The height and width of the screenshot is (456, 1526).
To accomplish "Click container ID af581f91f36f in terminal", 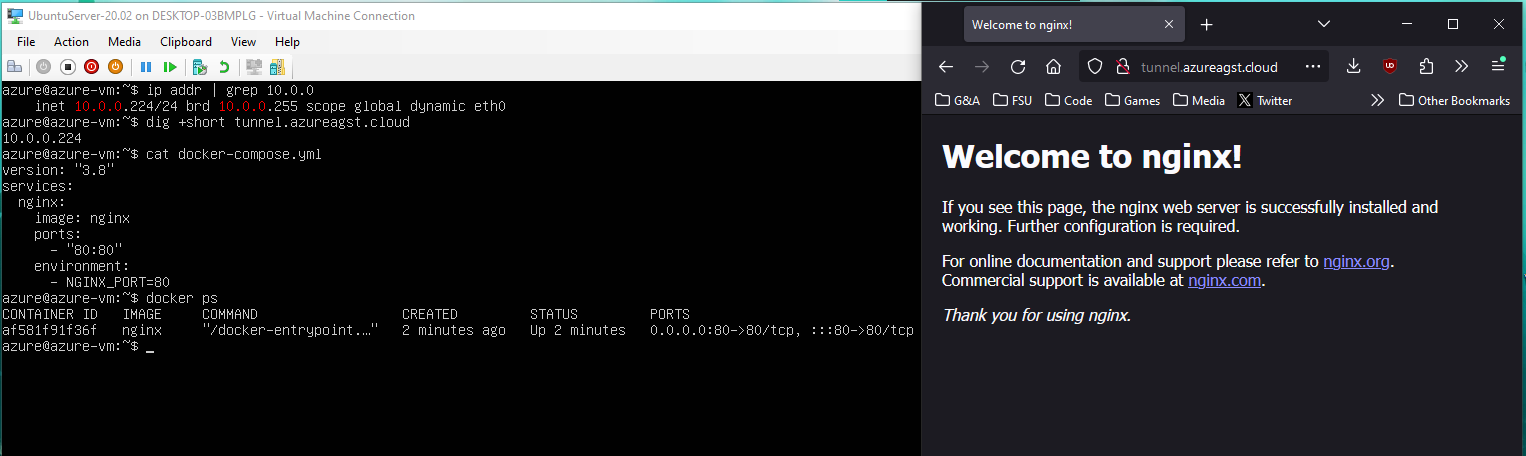I will pyautogui.click(x=50, y=330).
